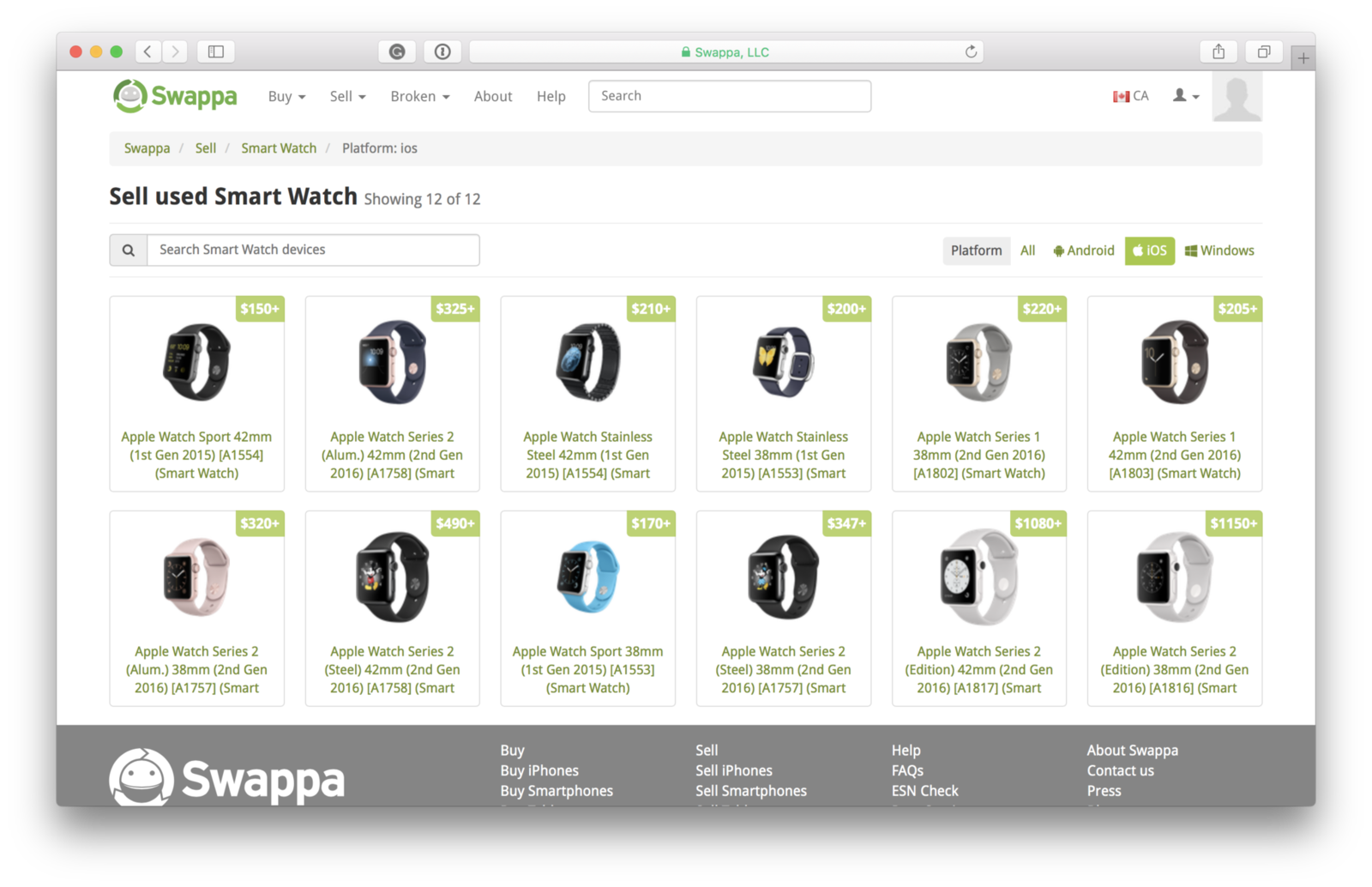Switch the platform filter to Android
The height and width of the screenshot is (887, 1372).
tap(1084, 250)
